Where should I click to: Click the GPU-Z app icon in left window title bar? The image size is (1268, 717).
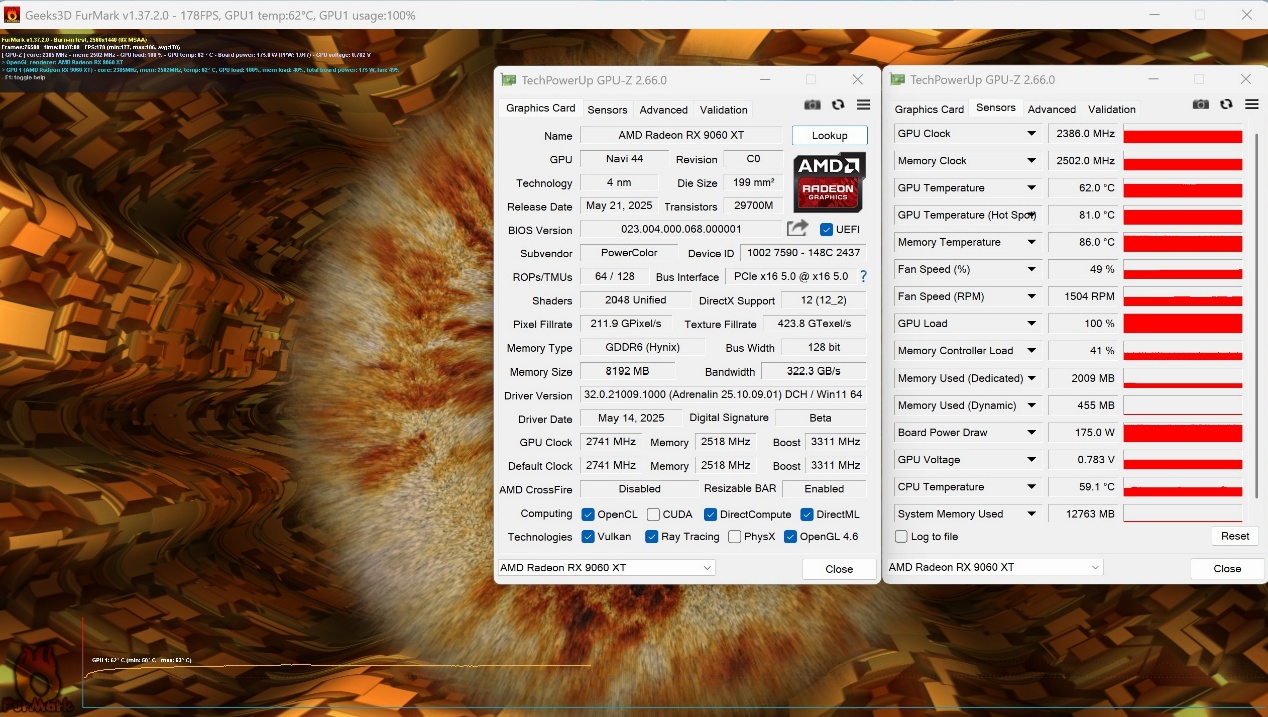(x=509, y=80)
